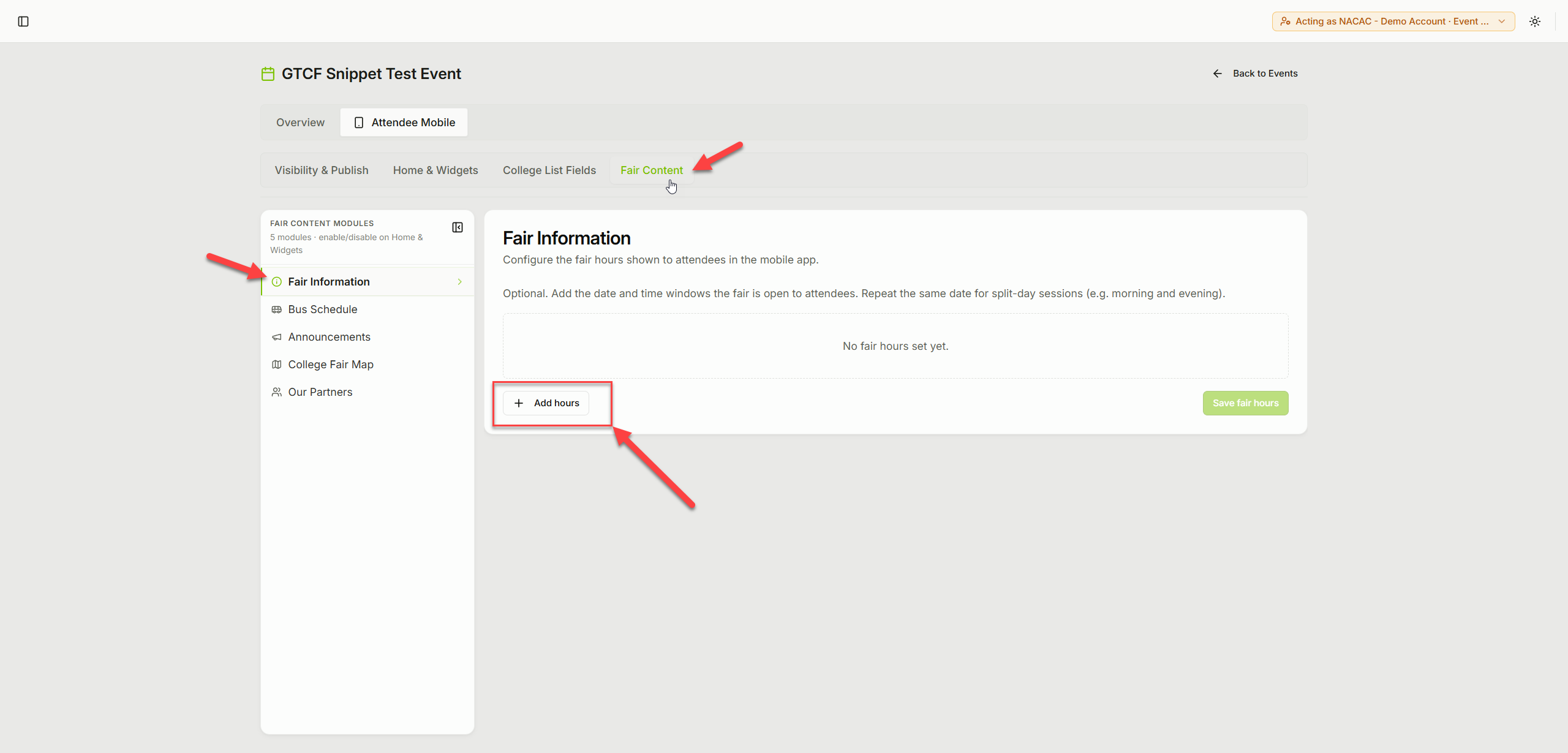Go back to Events
Screen dimensions: 1568x753
point(1255,74)
